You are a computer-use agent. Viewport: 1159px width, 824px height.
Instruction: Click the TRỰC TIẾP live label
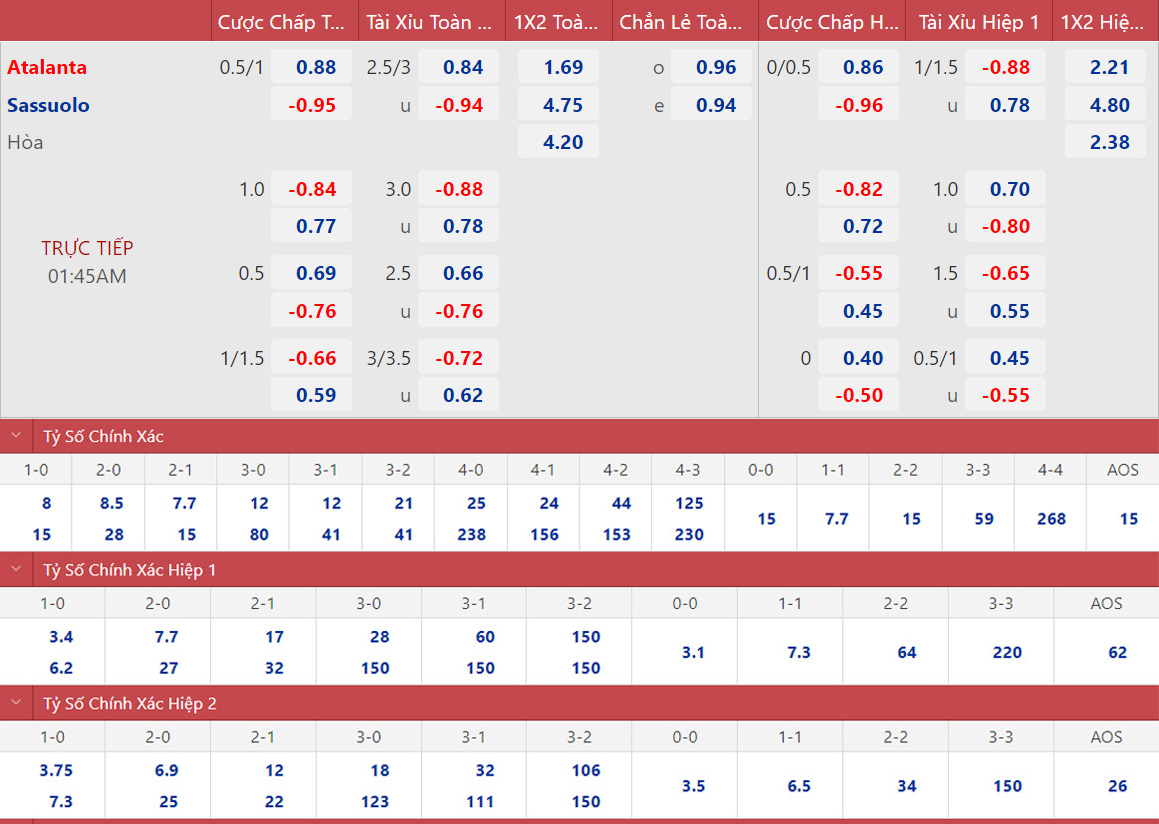point(87,248)
